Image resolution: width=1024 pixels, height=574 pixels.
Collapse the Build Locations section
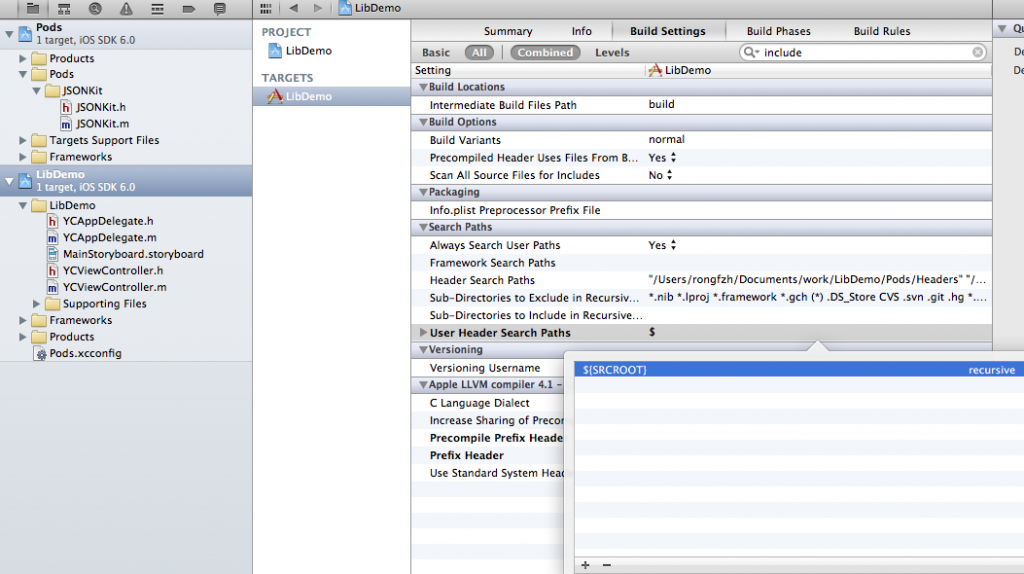423,87
